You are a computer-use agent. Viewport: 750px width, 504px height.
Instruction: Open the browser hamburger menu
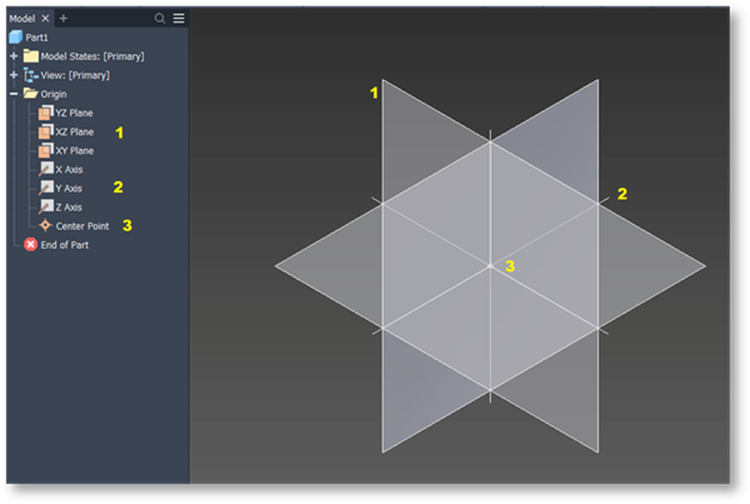click(179, 18)
